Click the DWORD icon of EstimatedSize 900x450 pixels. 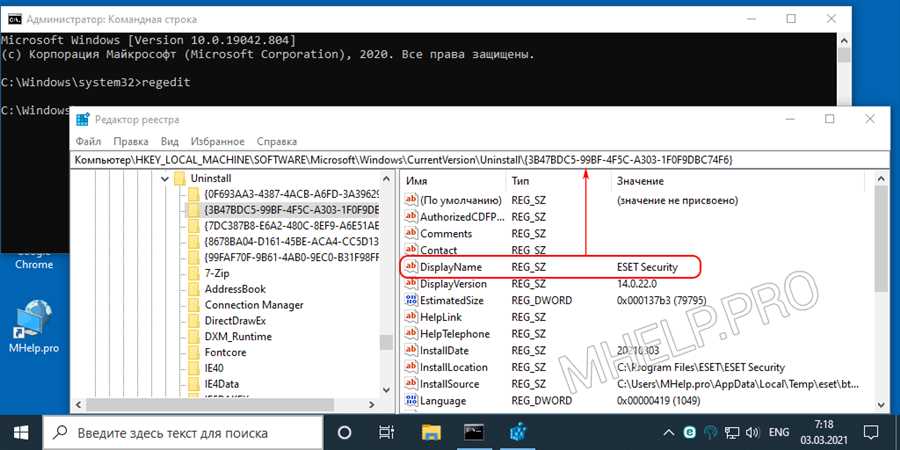pyautogui.click(x=412, y=300)
